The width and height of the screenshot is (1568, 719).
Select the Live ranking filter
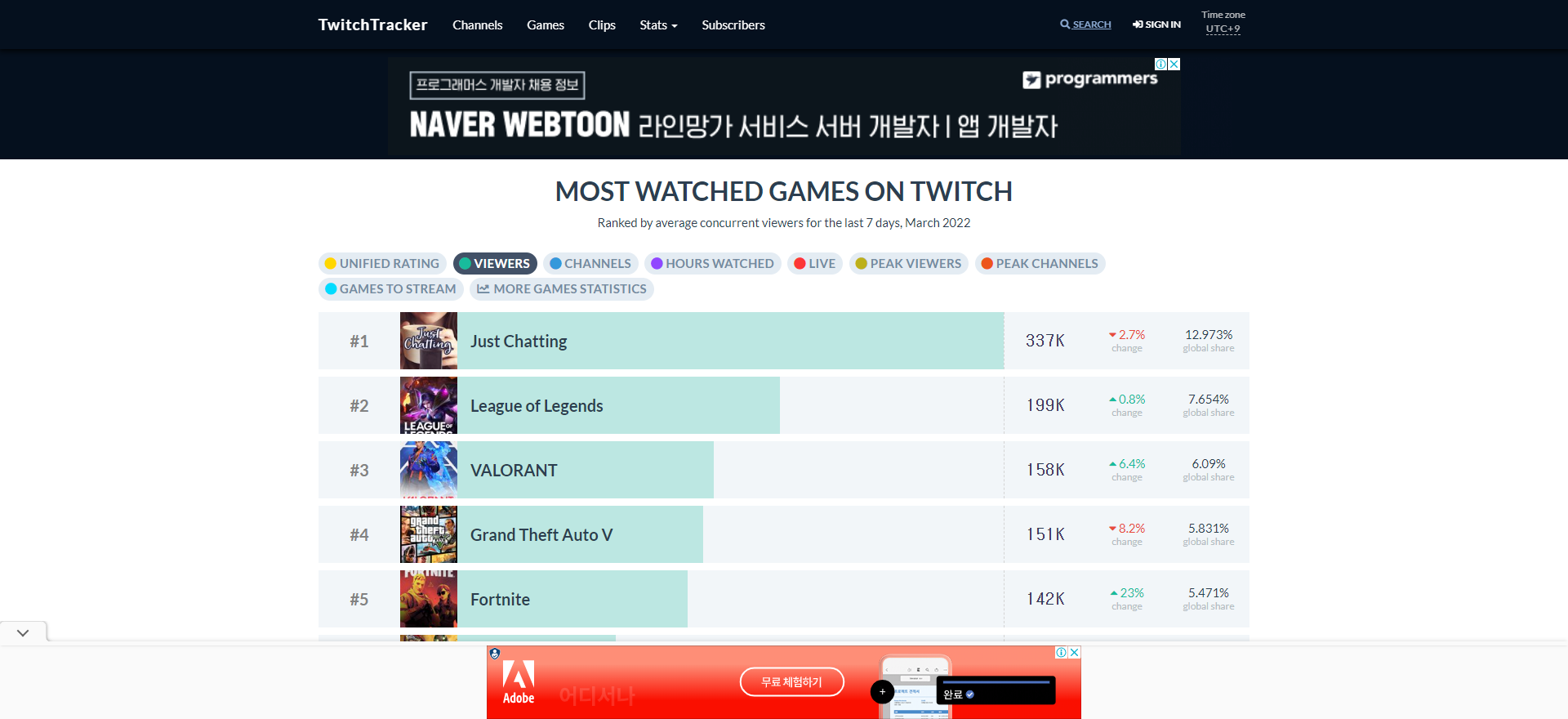pyautogui.click(x=815, y=263)
